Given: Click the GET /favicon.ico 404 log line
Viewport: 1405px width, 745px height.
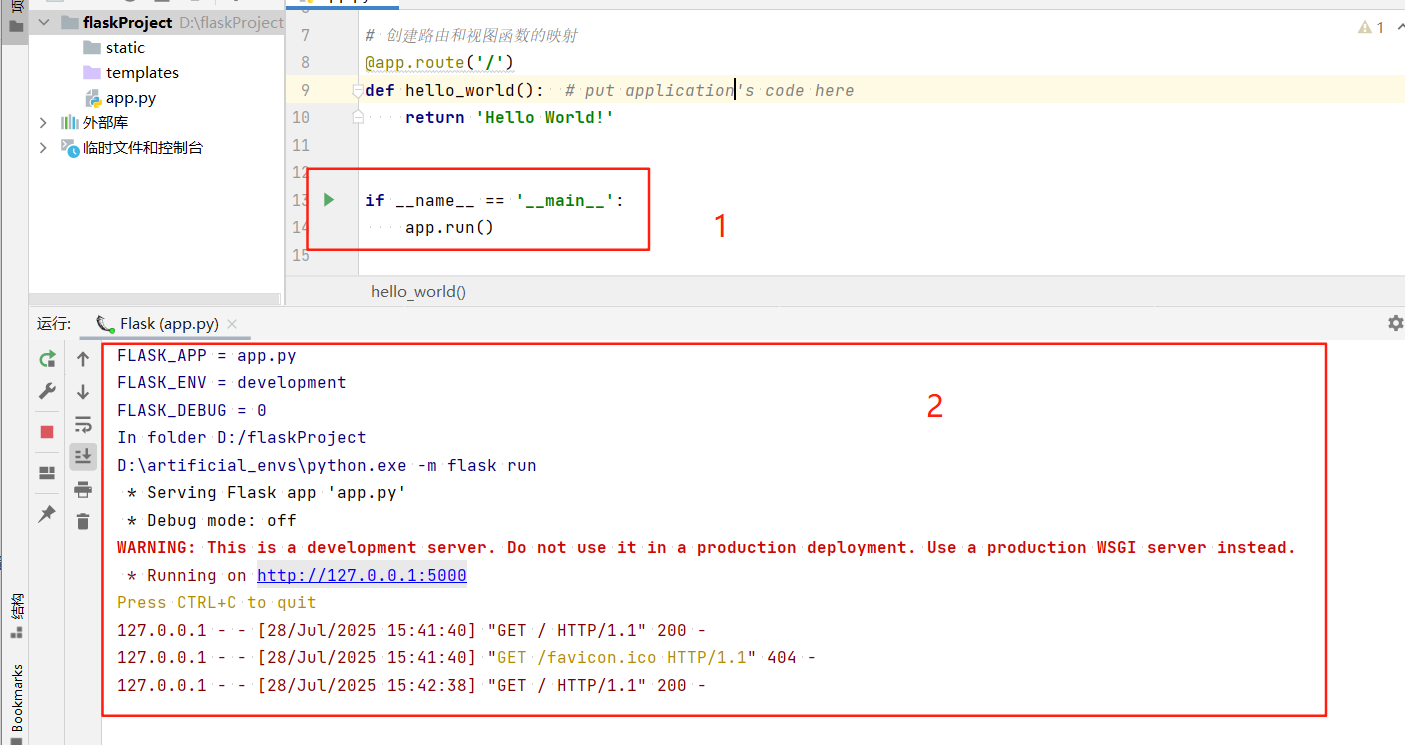Looking at the screenshot, I should 466,657.
